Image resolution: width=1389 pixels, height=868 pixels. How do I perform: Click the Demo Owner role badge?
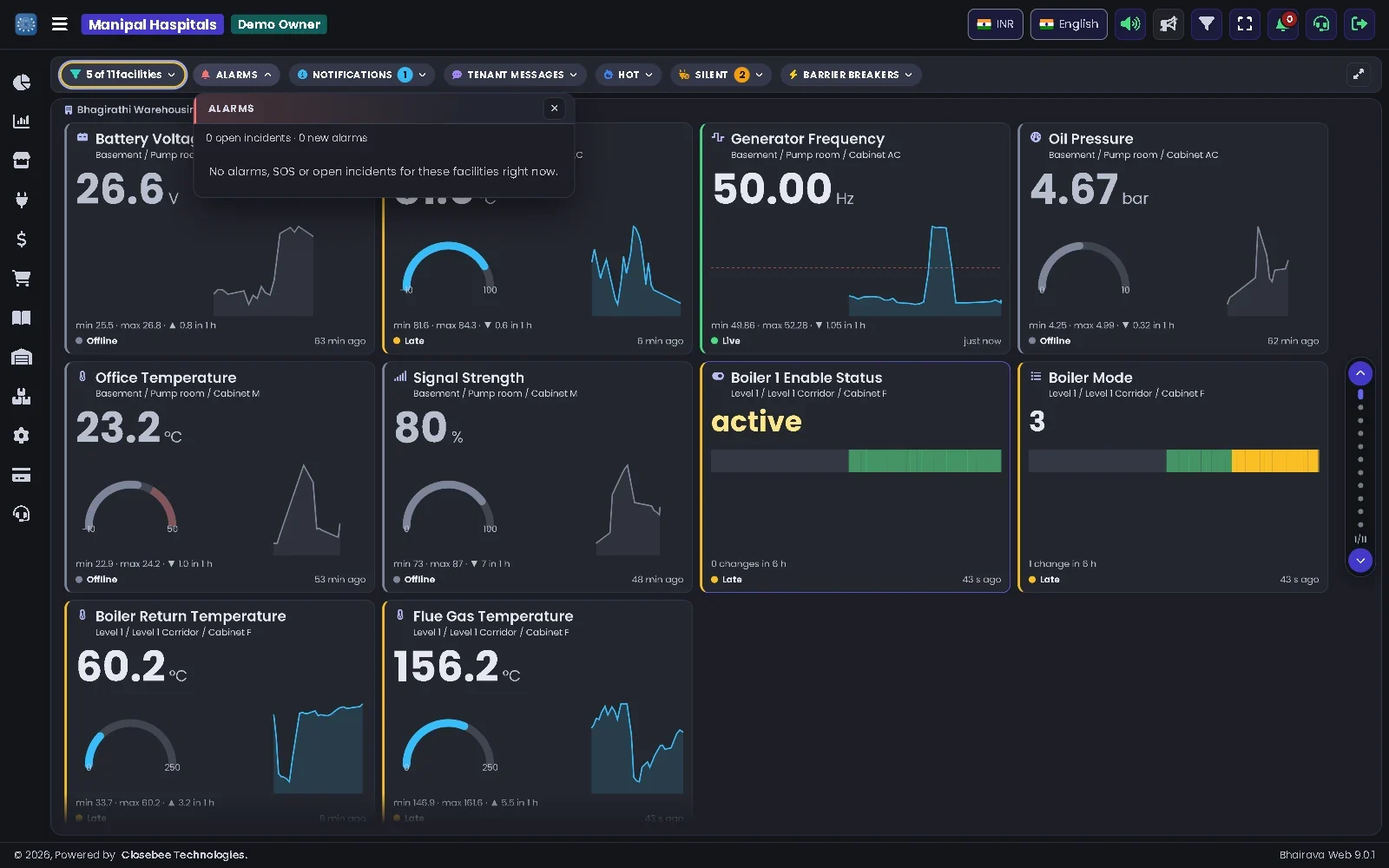tap(279, 24)
